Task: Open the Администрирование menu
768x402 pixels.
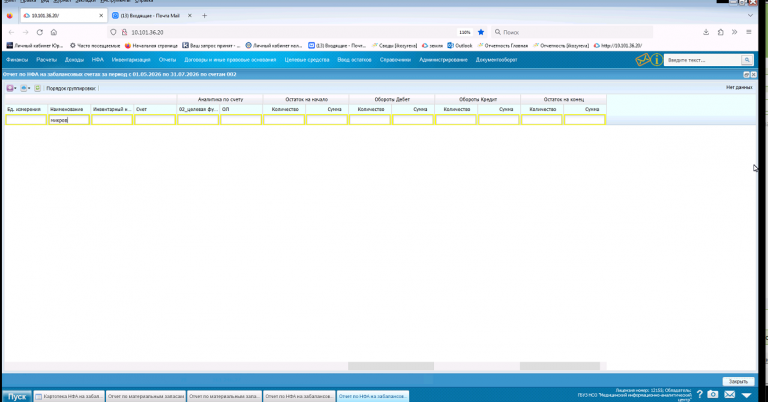Action: point(443,60)
